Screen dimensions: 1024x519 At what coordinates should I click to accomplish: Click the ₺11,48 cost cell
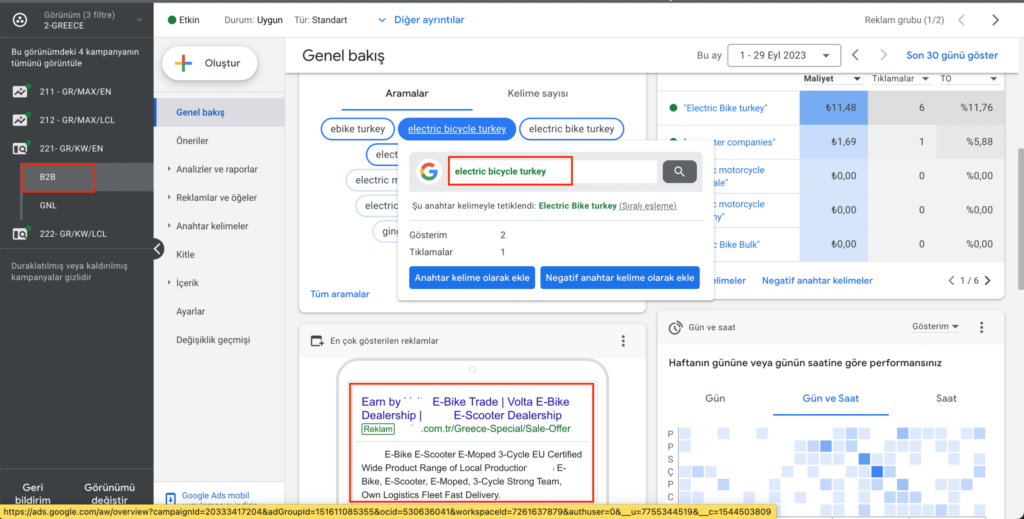tap(833, 108)
